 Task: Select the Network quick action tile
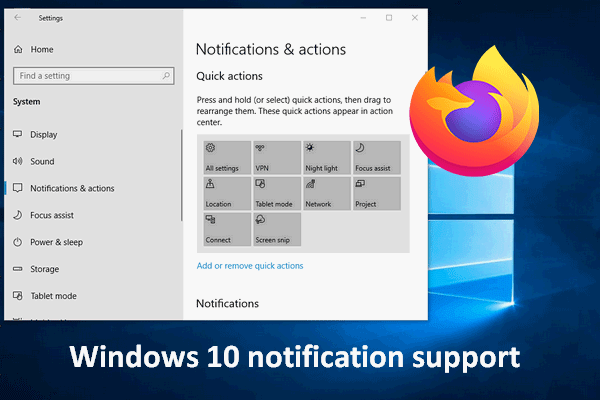[327, 193]
